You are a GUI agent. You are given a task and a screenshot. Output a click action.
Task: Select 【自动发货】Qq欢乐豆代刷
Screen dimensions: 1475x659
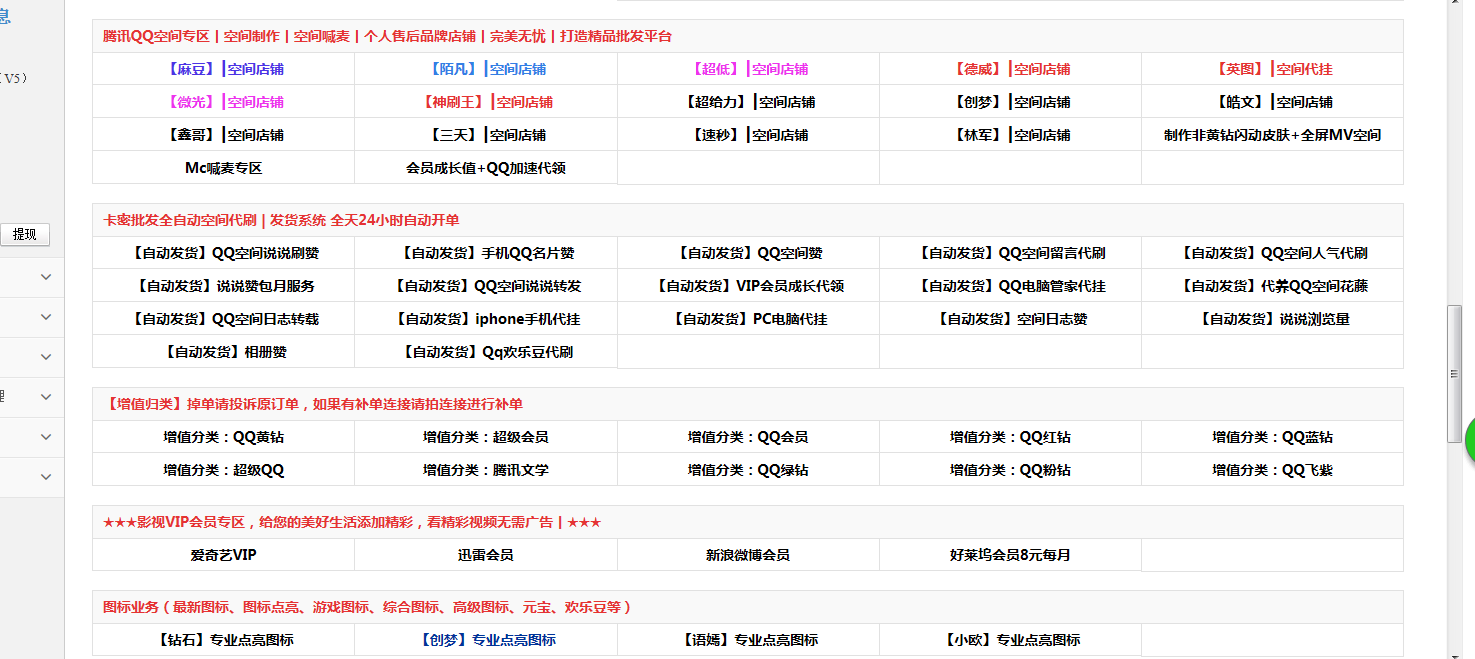(x=486, y=352)
